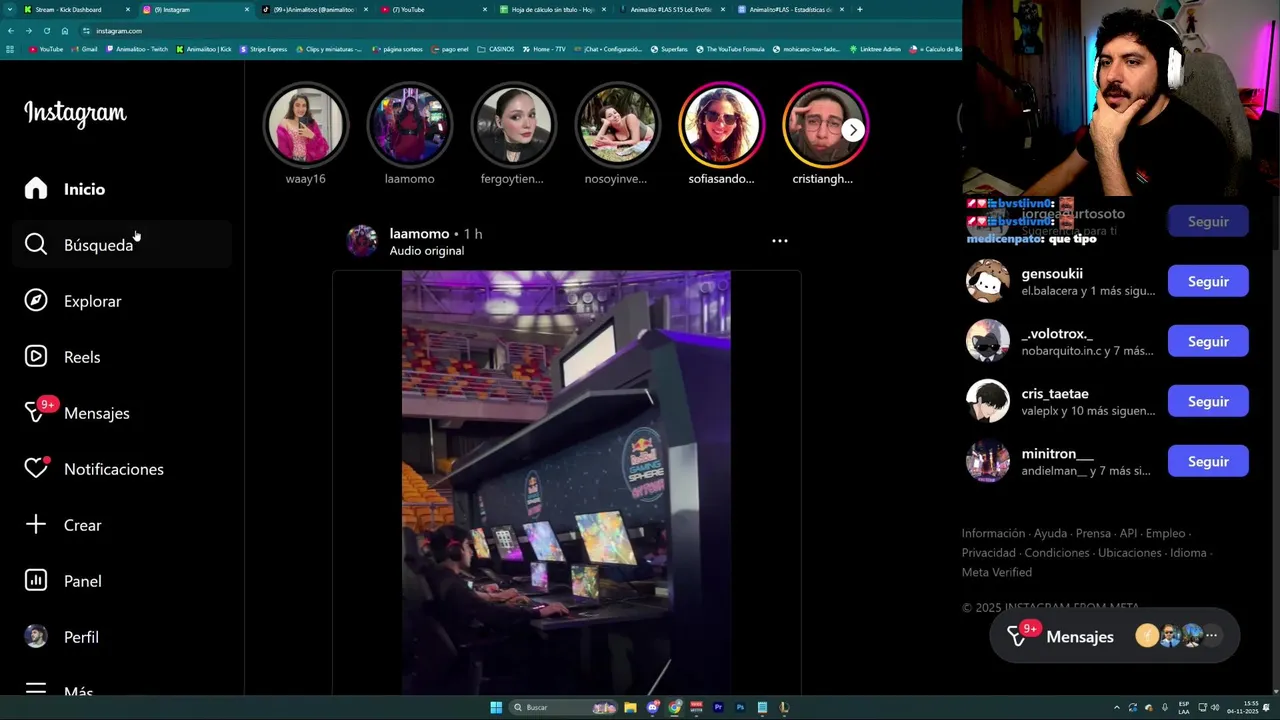View nosoyinve story

point(617,125)
